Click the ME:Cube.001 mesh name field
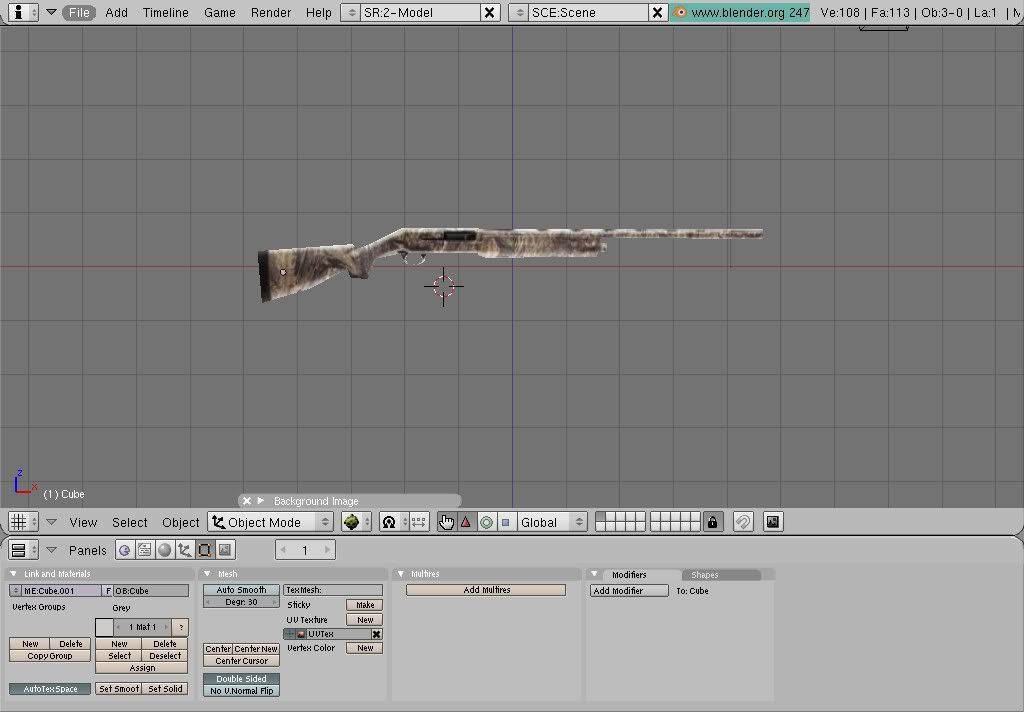1024x712 pixels. [x=62, y=591]
